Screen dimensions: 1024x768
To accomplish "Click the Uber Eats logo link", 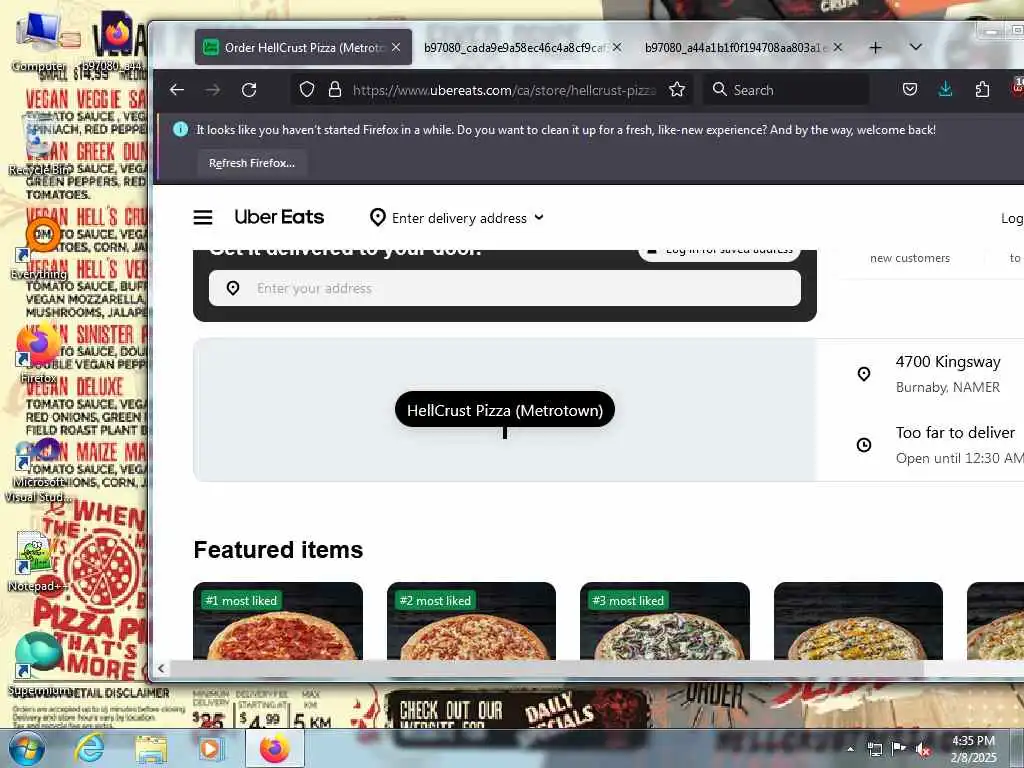I will [279, 217].
